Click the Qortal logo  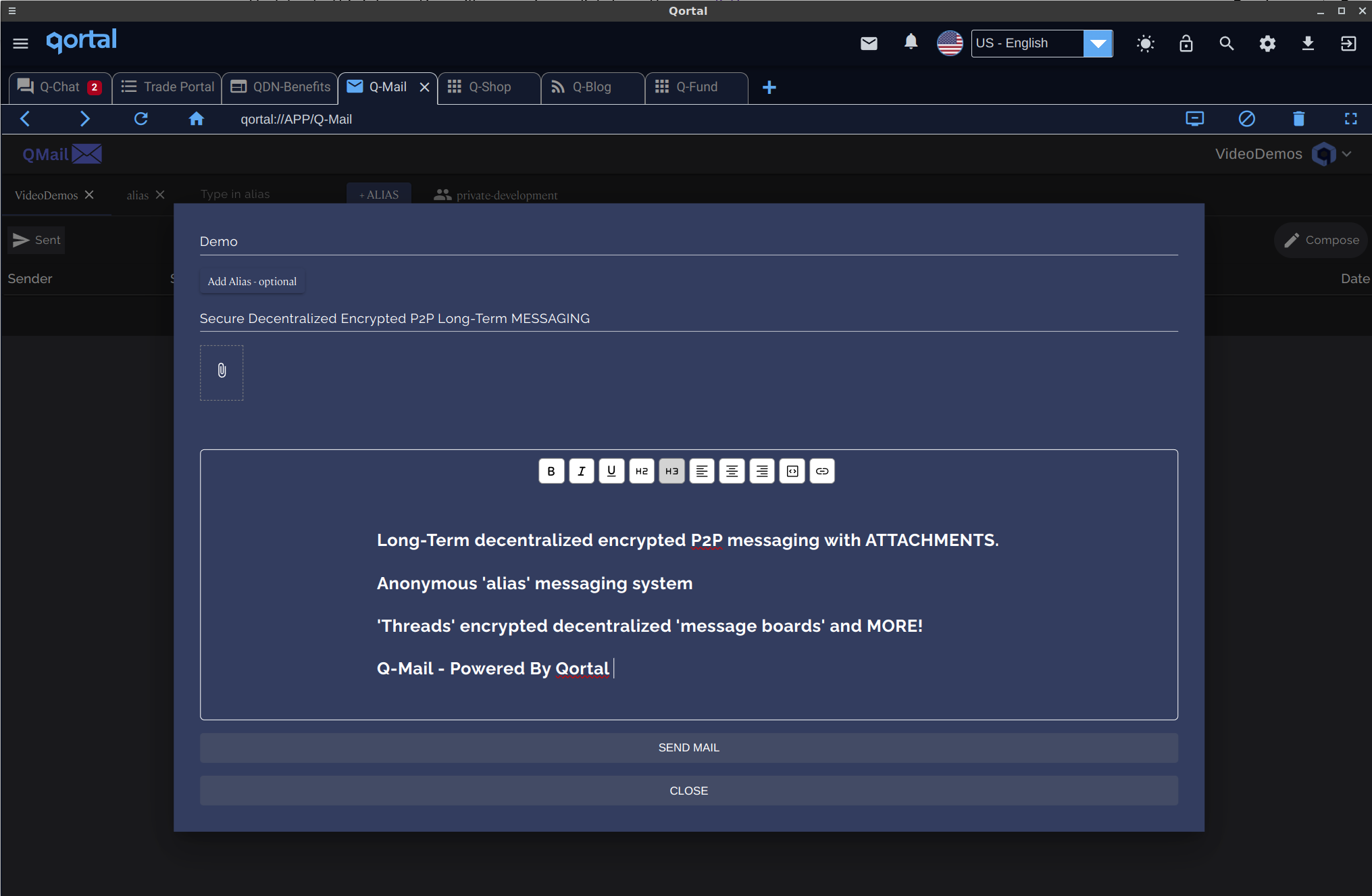coord(81,42)
